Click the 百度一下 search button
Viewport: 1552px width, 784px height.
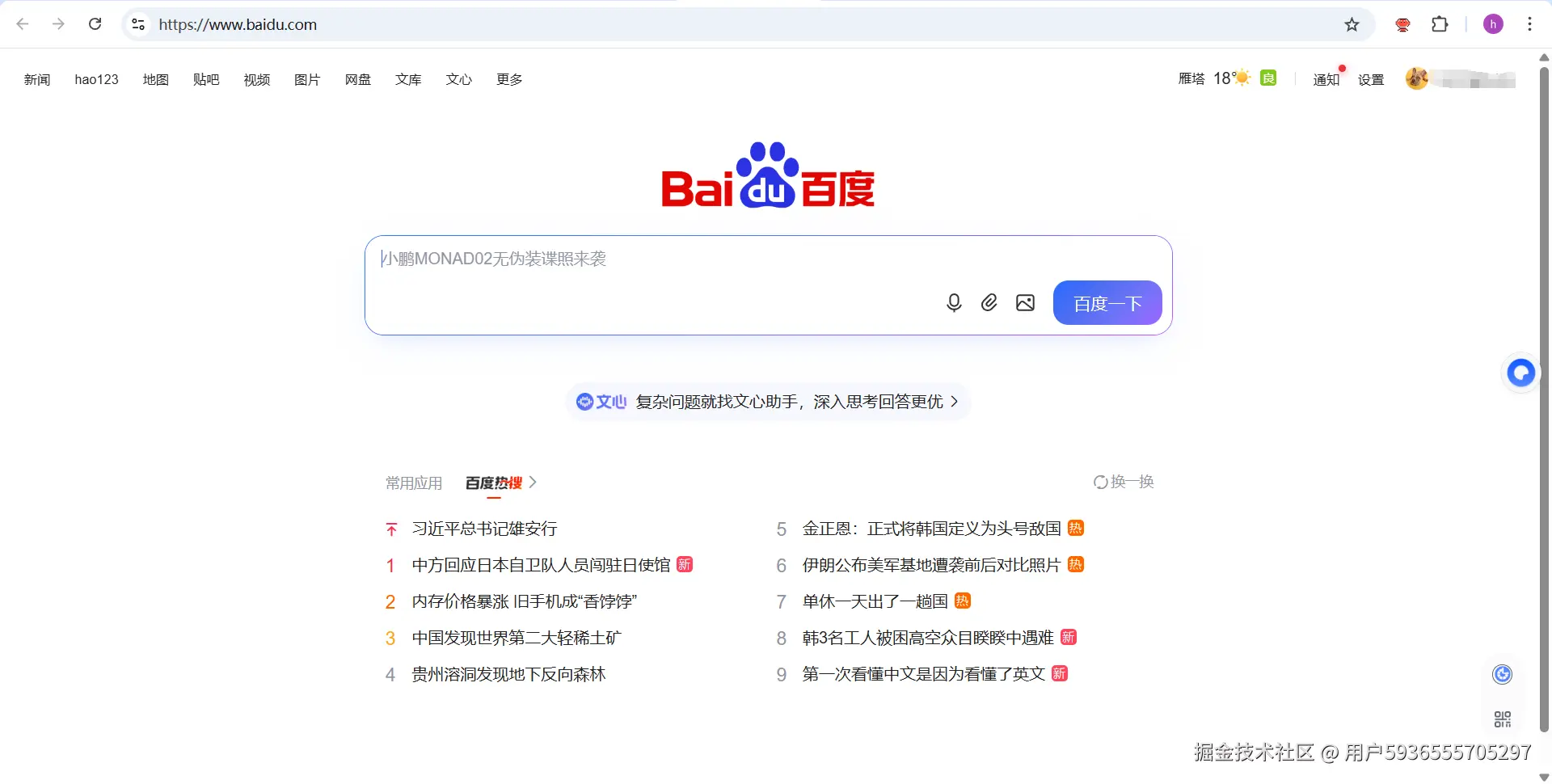tap(1107, 303)
